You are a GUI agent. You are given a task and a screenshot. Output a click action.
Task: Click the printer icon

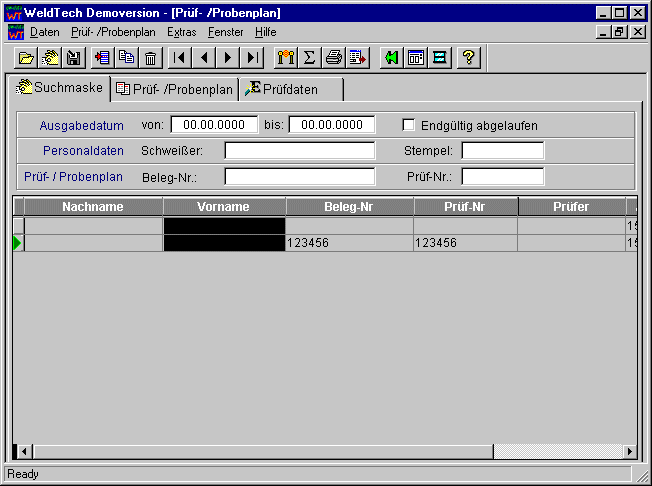pyautogui.click(x=334, y=58)
